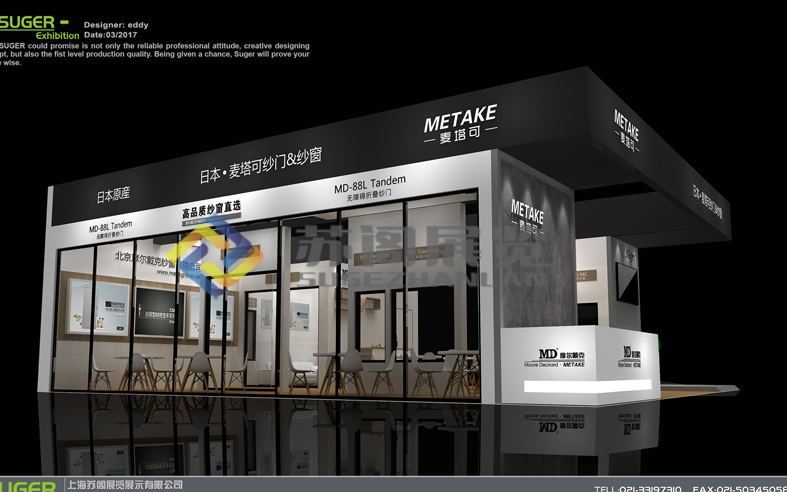
Task: Select the "Date: 03/2017" text
Action: coord(110,35)
